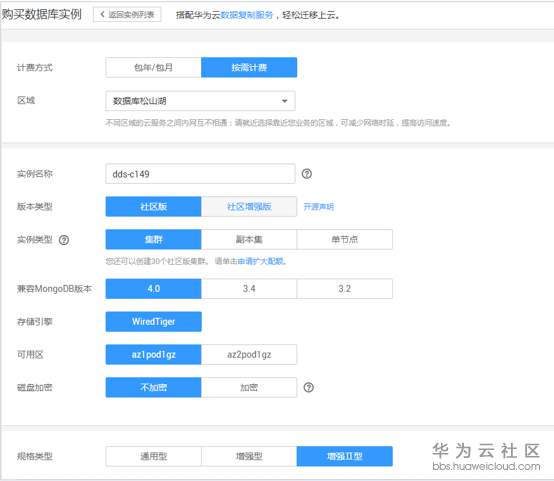Select 单节点 instance type
554x481 pixels.
point(344,240)
